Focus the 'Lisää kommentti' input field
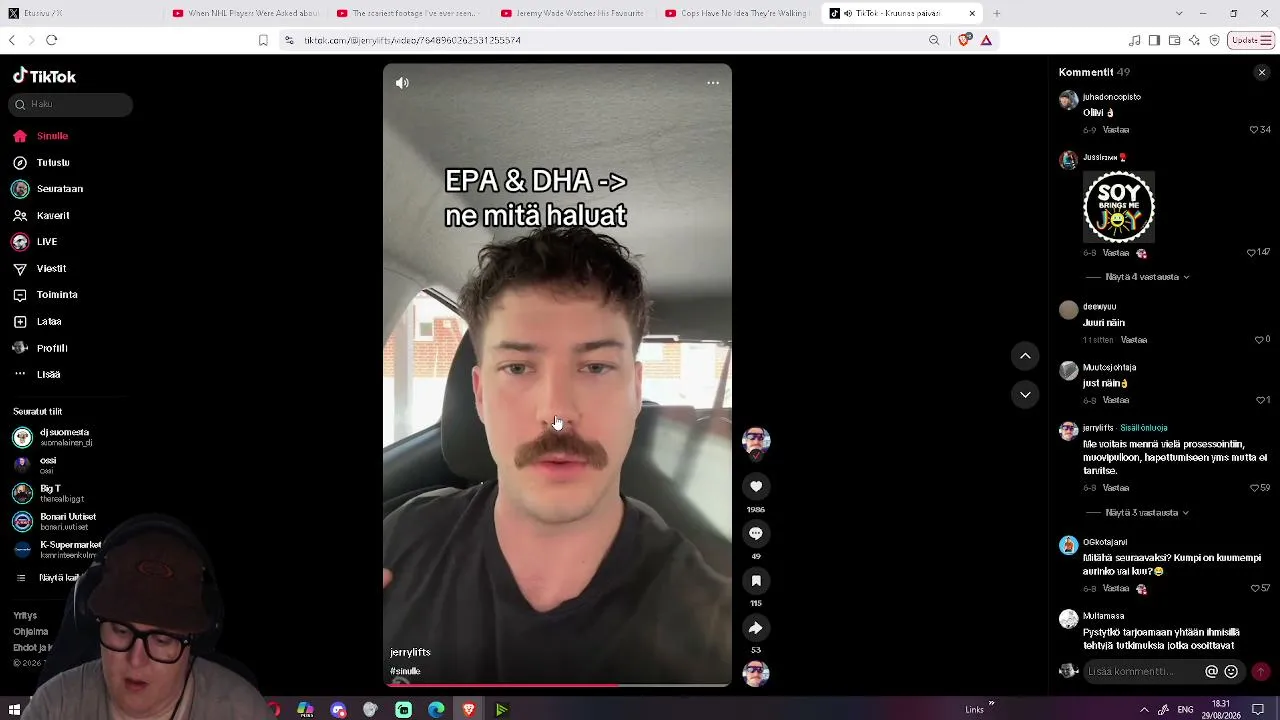This screenshot has height=720, width=1280. [1142, 672]
